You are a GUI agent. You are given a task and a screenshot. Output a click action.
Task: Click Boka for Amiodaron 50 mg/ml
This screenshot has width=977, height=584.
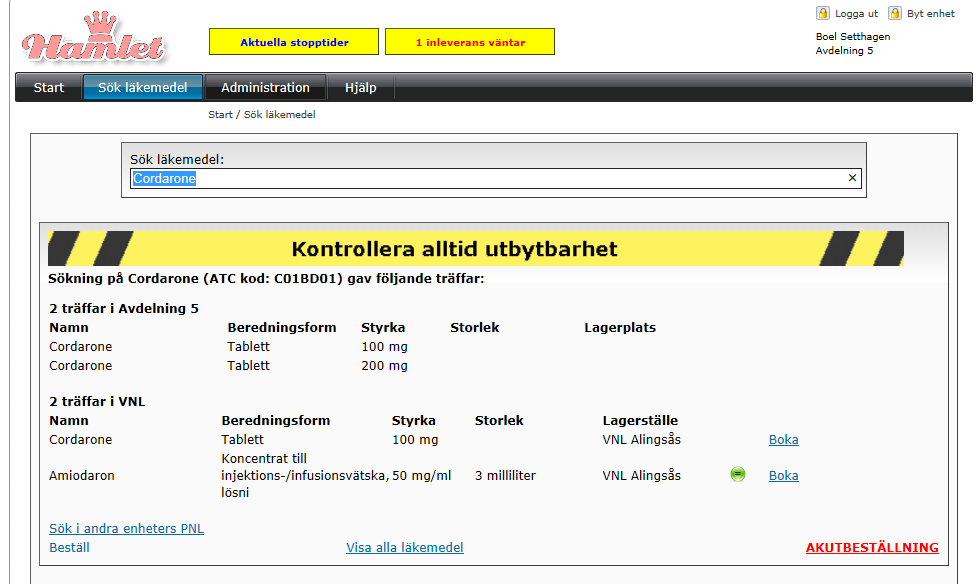(x=783, y=476)
